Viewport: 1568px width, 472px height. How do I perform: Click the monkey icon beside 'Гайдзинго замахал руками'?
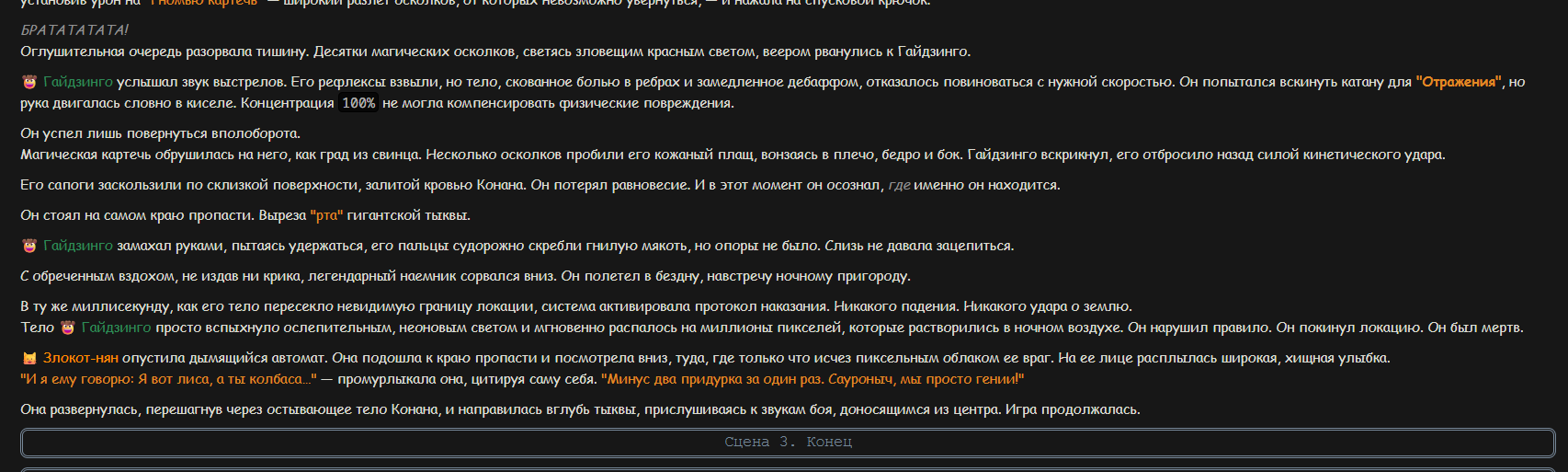pos(29,247)
